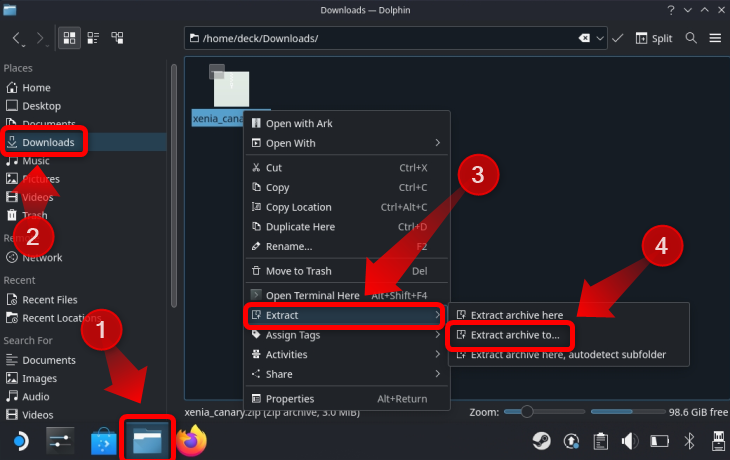Open location history dropdown arrow
Image resolution: width=730 pixels, height=460 pixels.
point(600,38)
